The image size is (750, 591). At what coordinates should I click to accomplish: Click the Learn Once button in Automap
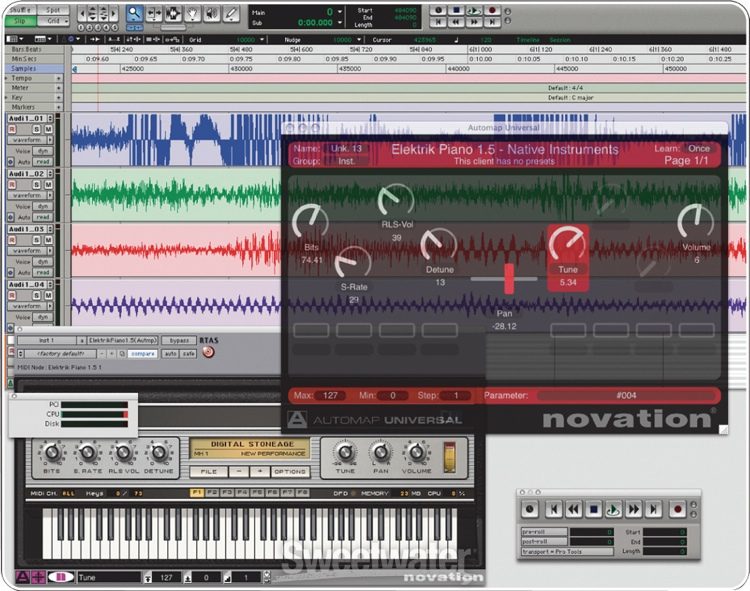[699, 149]
